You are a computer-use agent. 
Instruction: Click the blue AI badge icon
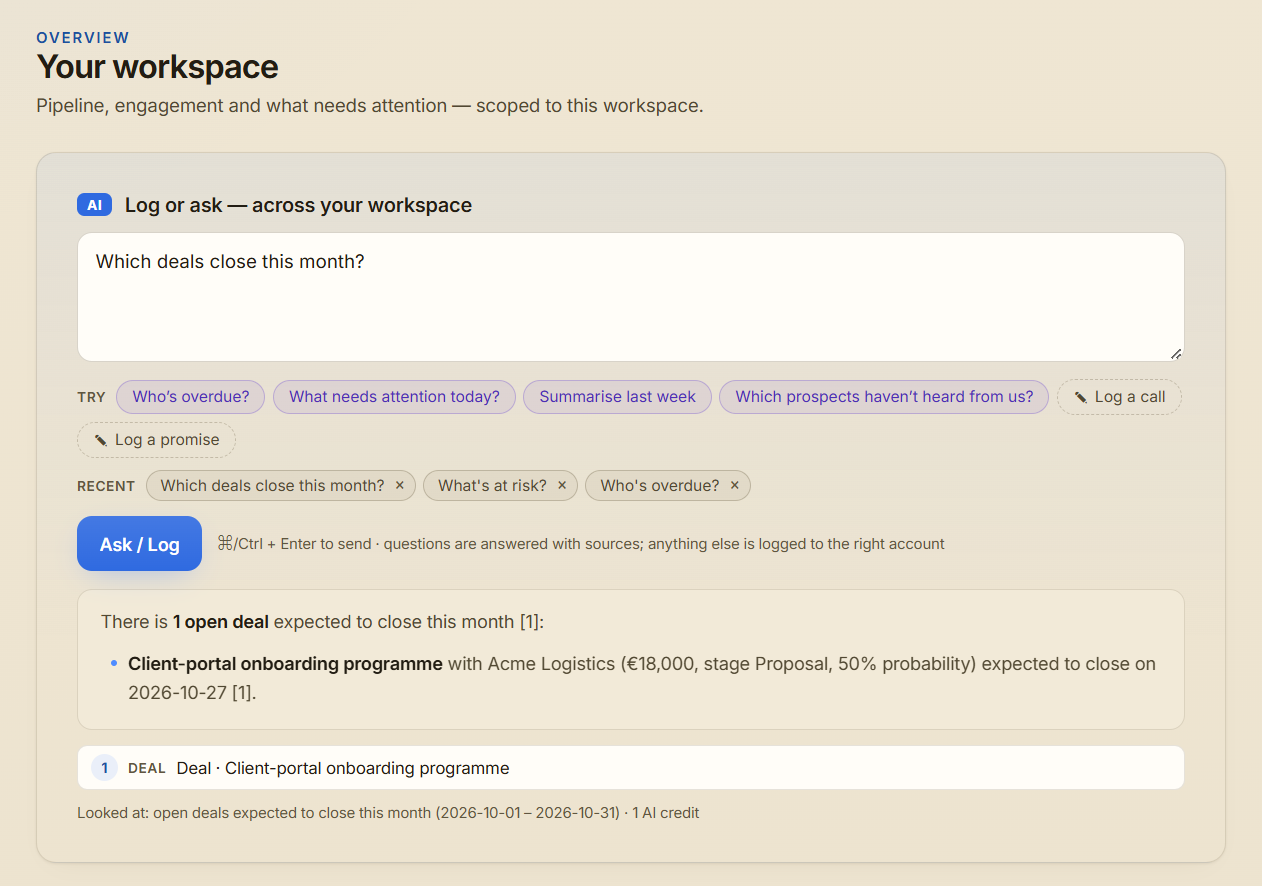coord(94,205)
